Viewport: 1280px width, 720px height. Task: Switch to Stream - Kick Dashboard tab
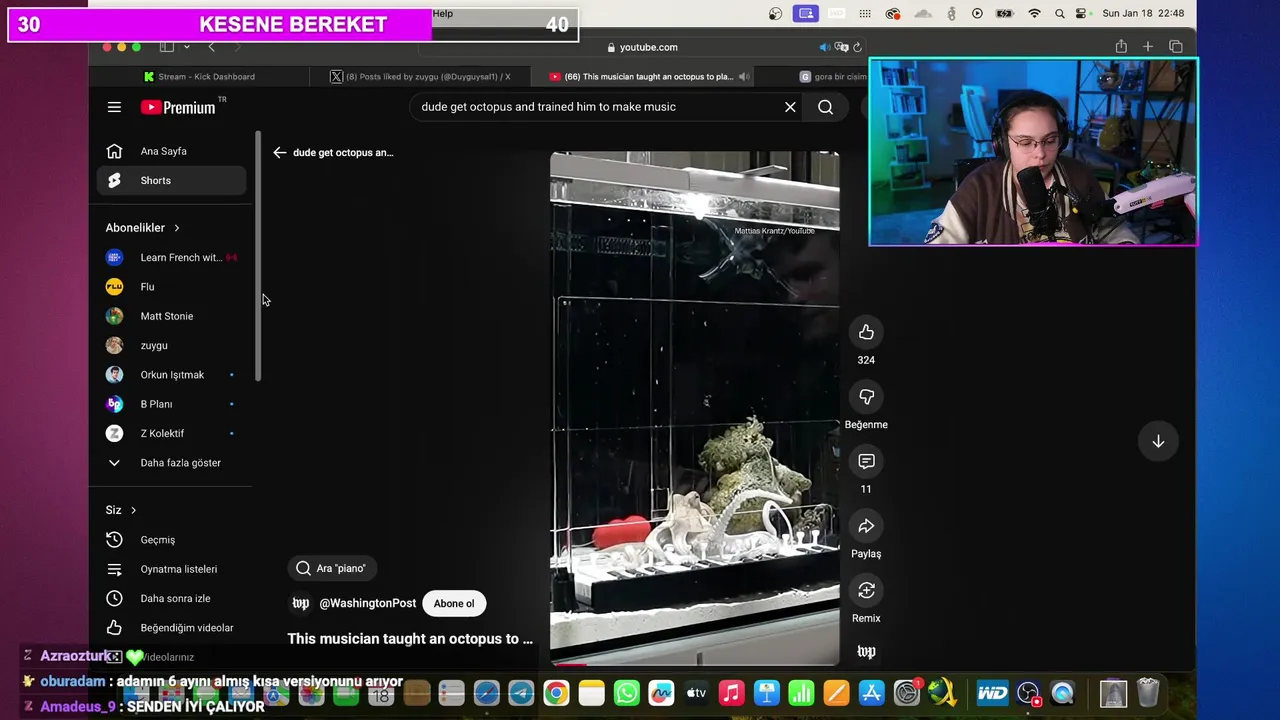(x=200, y=76)
